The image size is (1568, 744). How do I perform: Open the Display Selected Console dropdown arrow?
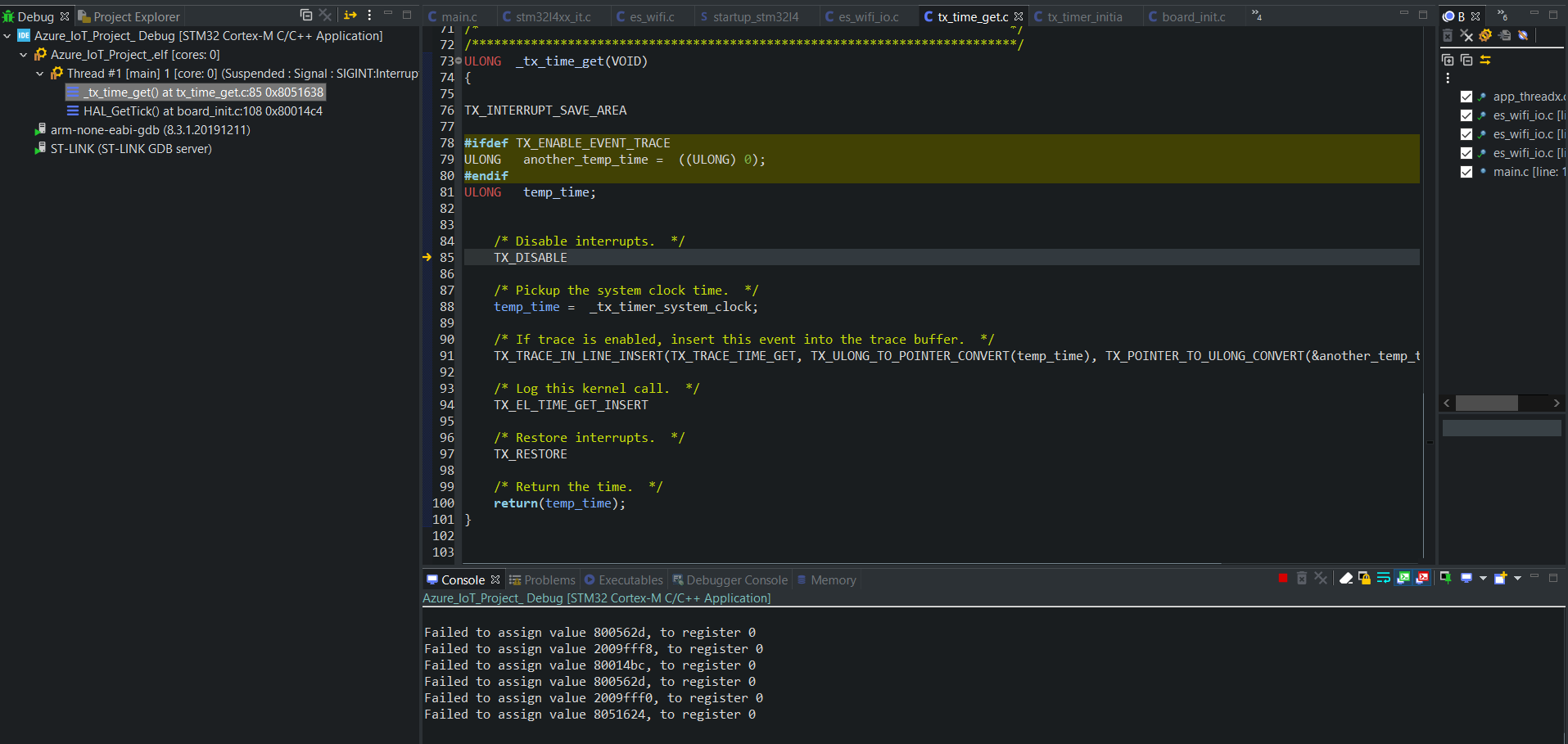pyautogui.click(x=1483, y=578)
